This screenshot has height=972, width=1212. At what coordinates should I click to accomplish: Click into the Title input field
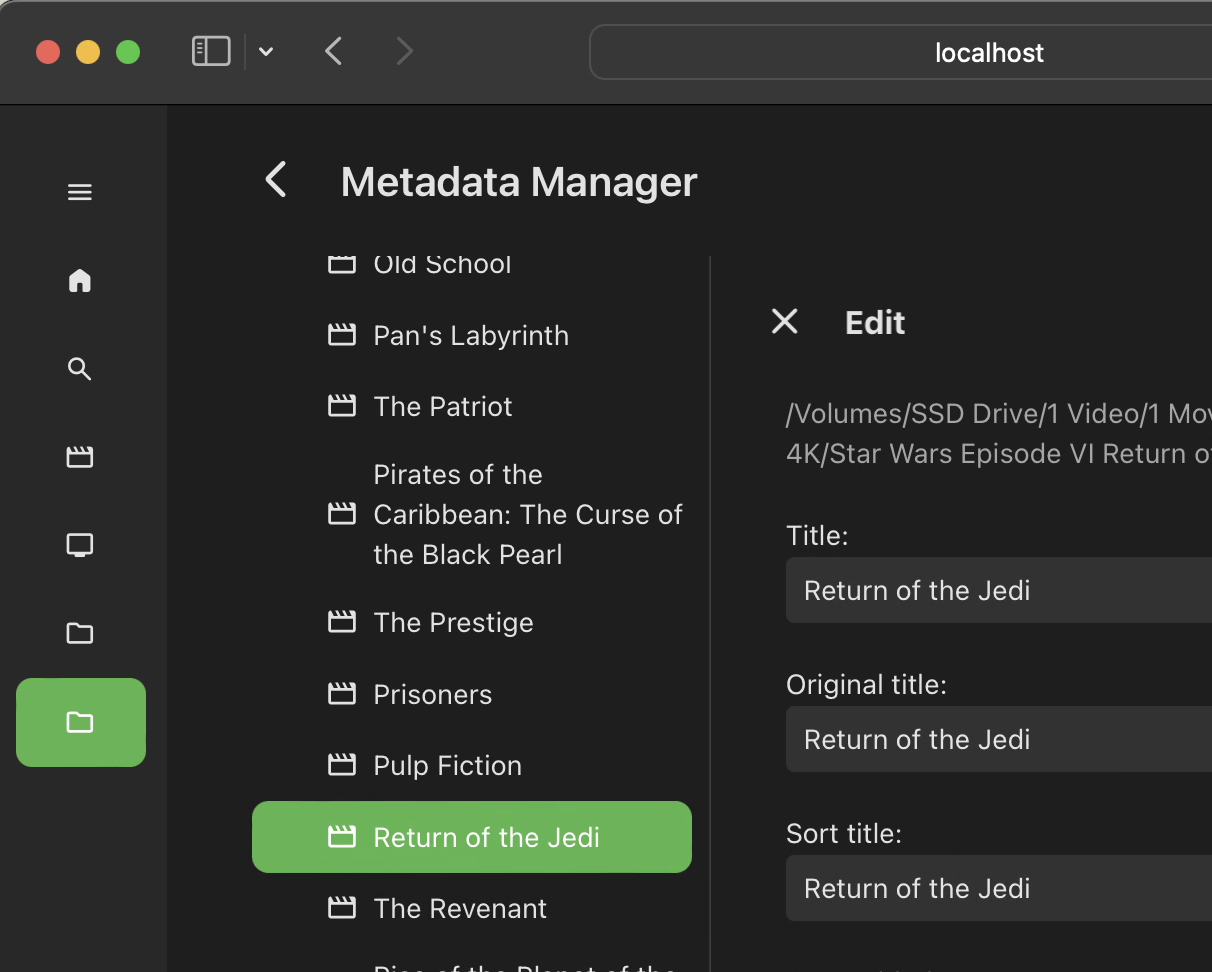click(999, 590)
